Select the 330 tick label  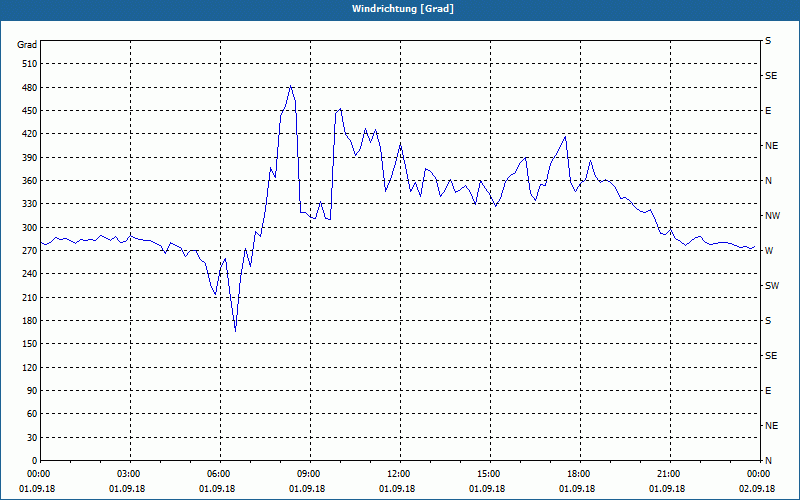(30, 204)
